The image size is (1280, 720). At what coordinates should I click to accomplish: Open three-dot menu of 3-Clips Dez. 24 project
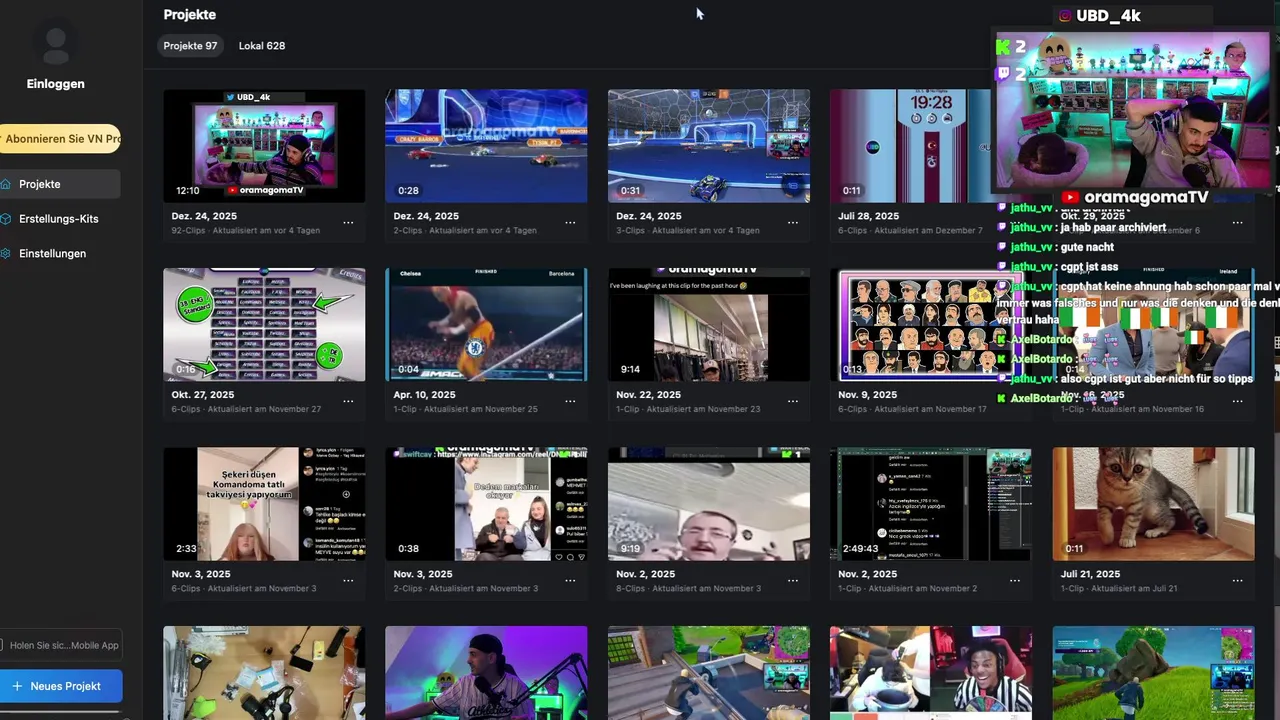click(792, 222)
